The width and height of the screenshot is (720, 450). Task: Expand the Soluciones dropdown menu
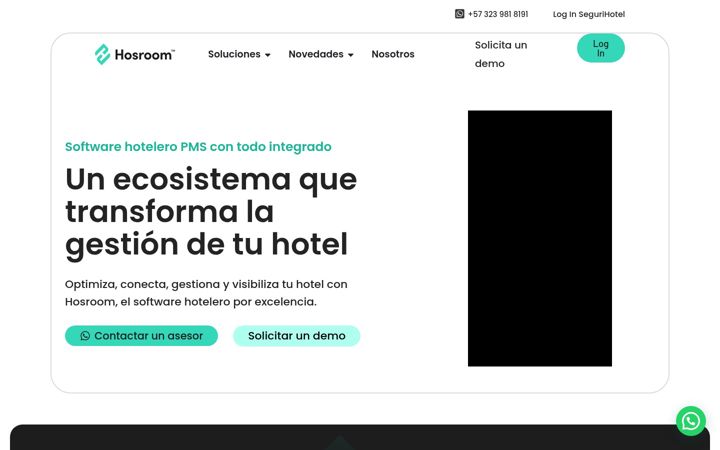tap(239, 54)
